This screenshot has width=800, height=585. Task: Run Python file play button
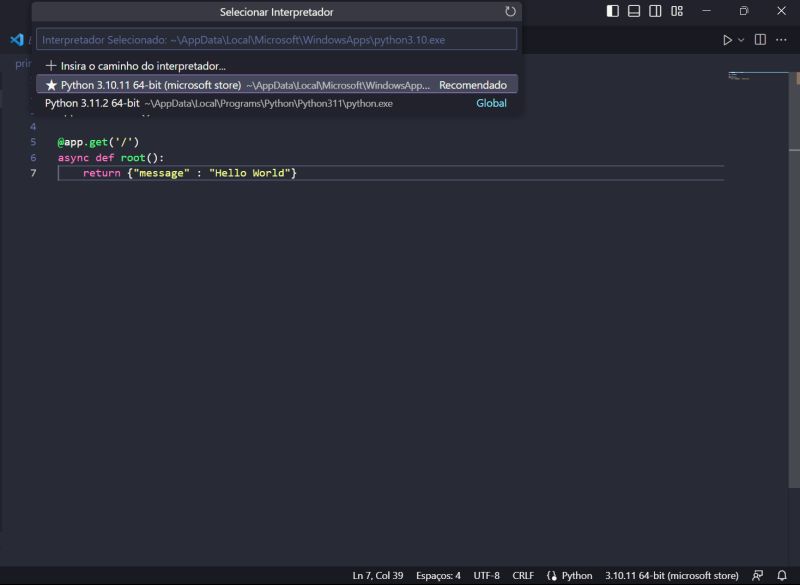pyautogui.click(x=727, y=40)
